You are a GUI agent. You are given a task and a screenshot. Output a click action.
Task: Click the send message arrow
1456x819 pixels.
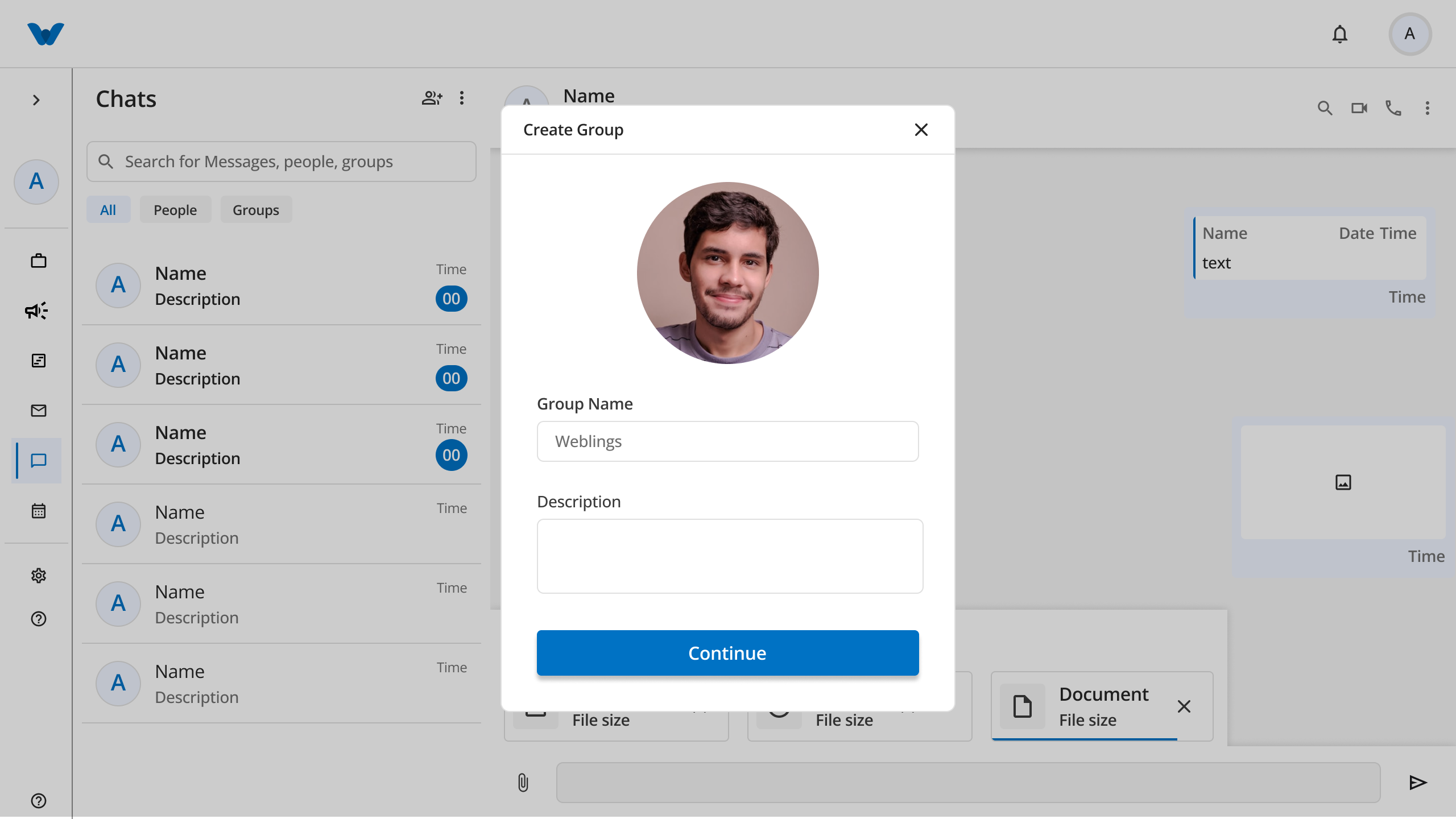point(1418,783)
